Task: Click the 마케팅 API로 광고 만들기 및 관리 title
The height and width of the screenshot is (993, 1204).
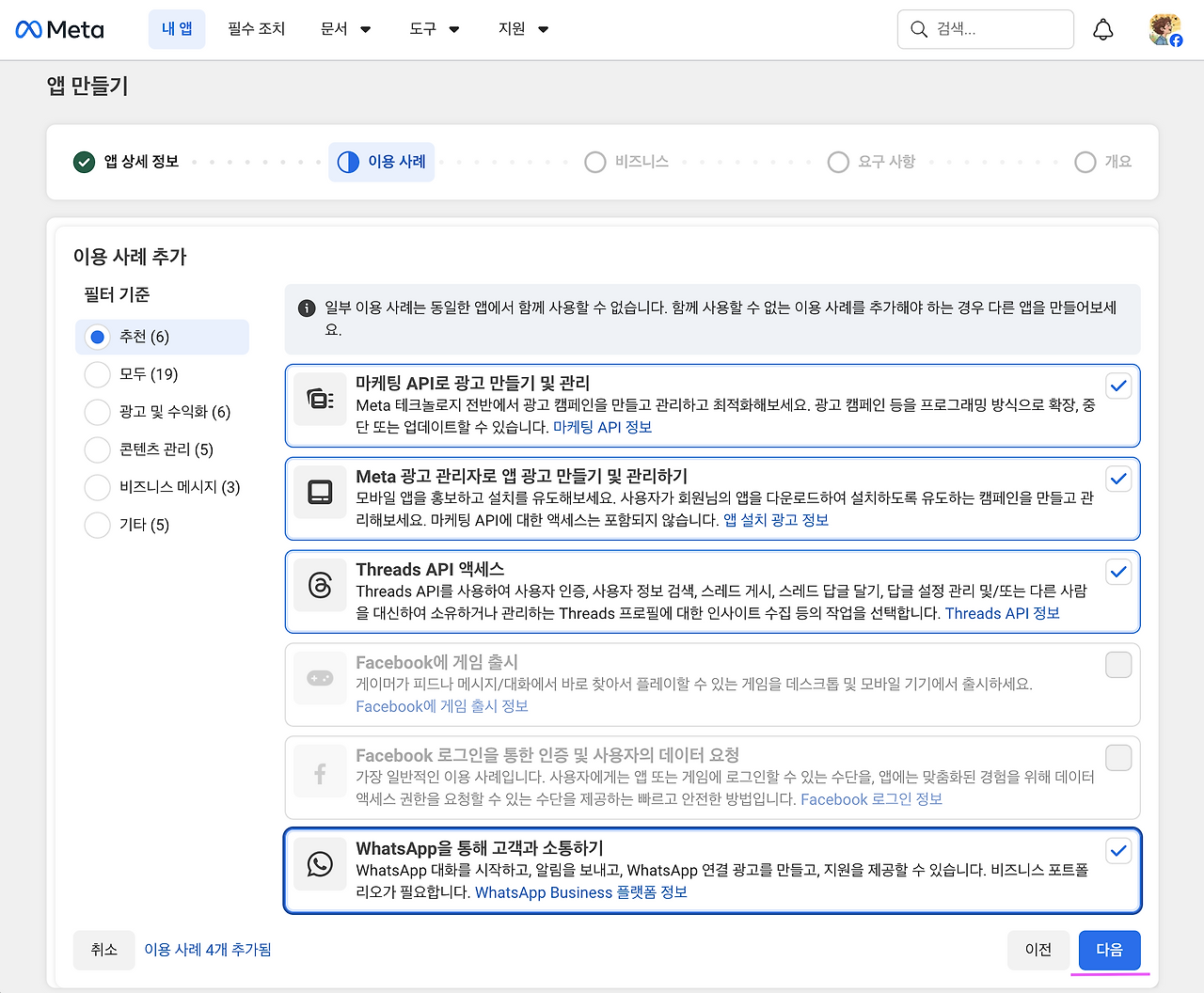Action: [473, 383]
